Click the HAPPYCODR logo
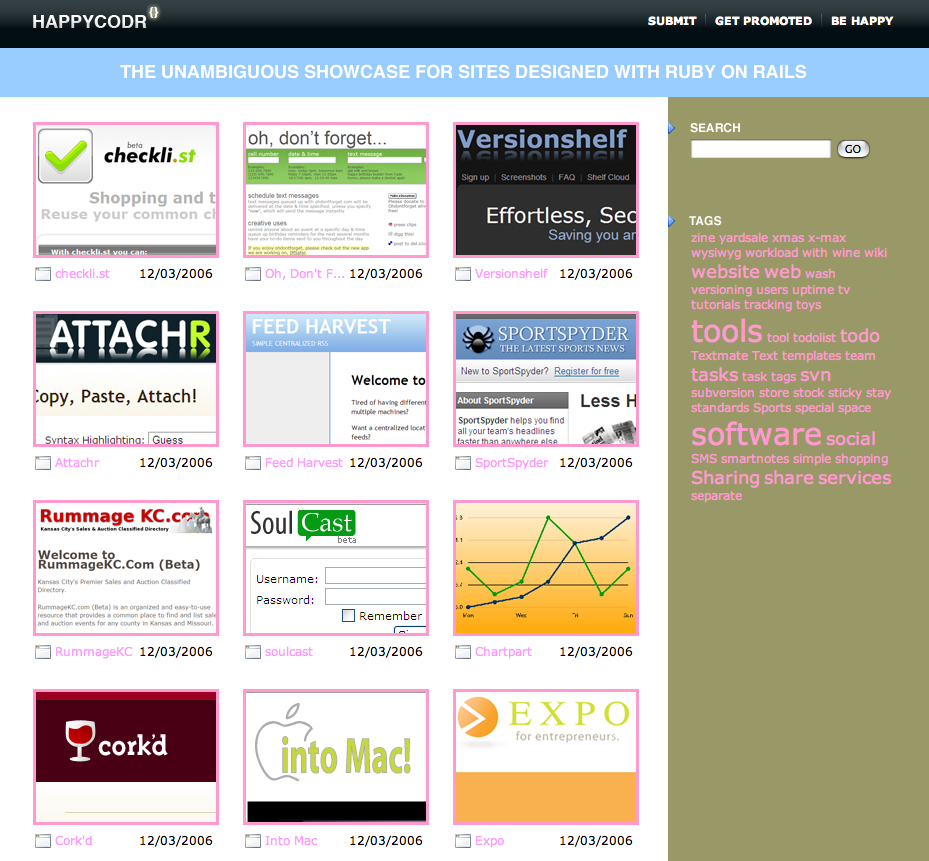929x861 pixels. pyautogui.click(x=95, y=20)
